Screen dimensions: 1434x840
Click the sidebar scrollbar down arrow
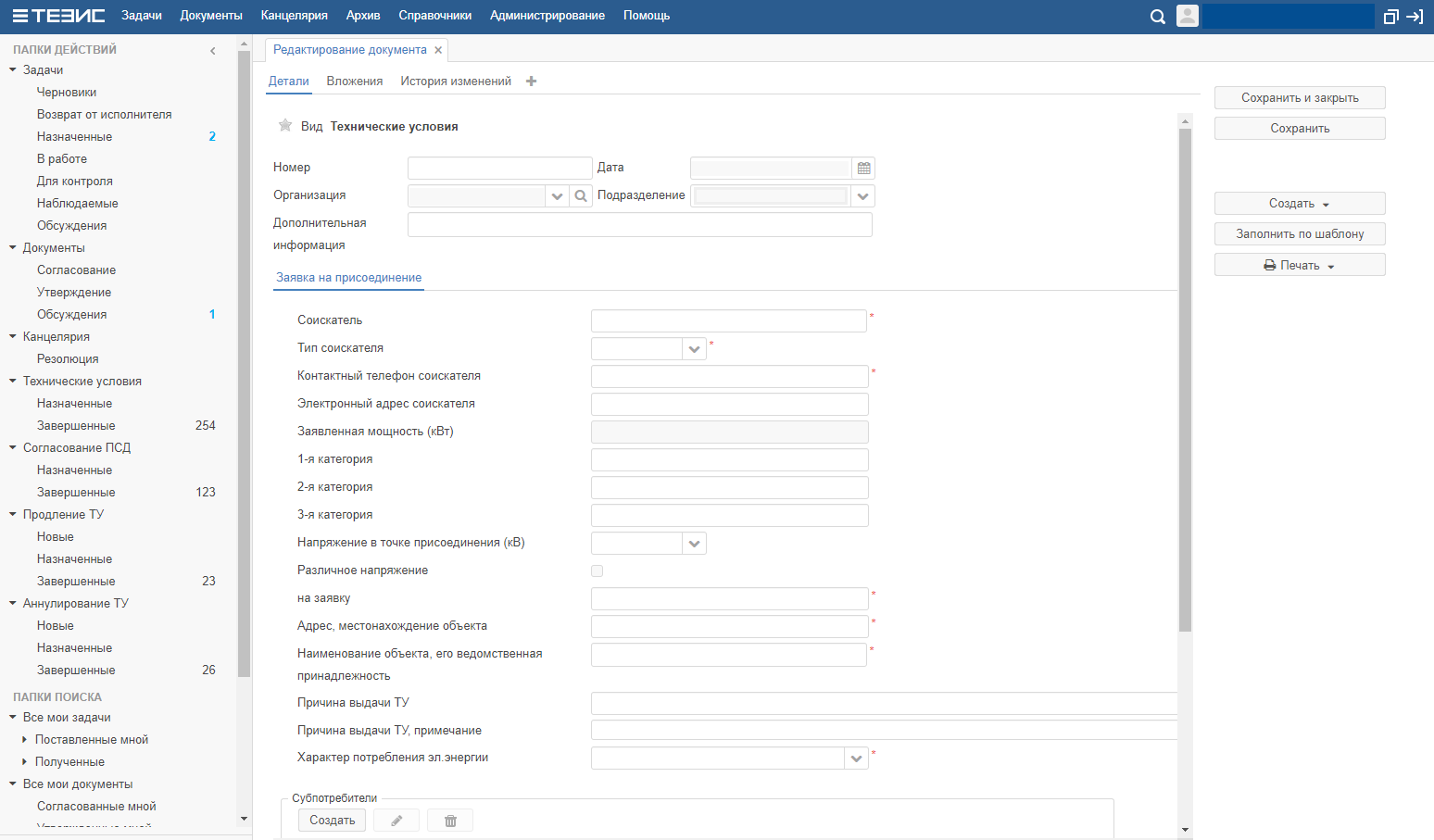pyautogui.click(x=245, y=819)
